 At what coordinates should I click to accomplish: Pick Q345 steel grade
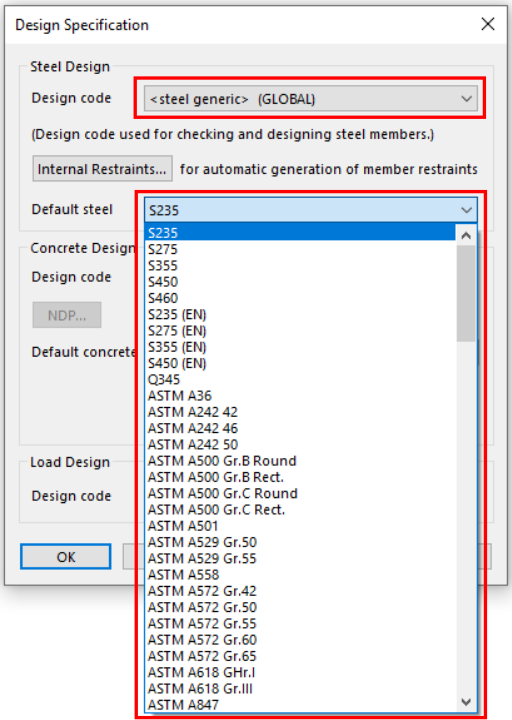point(300,379)
